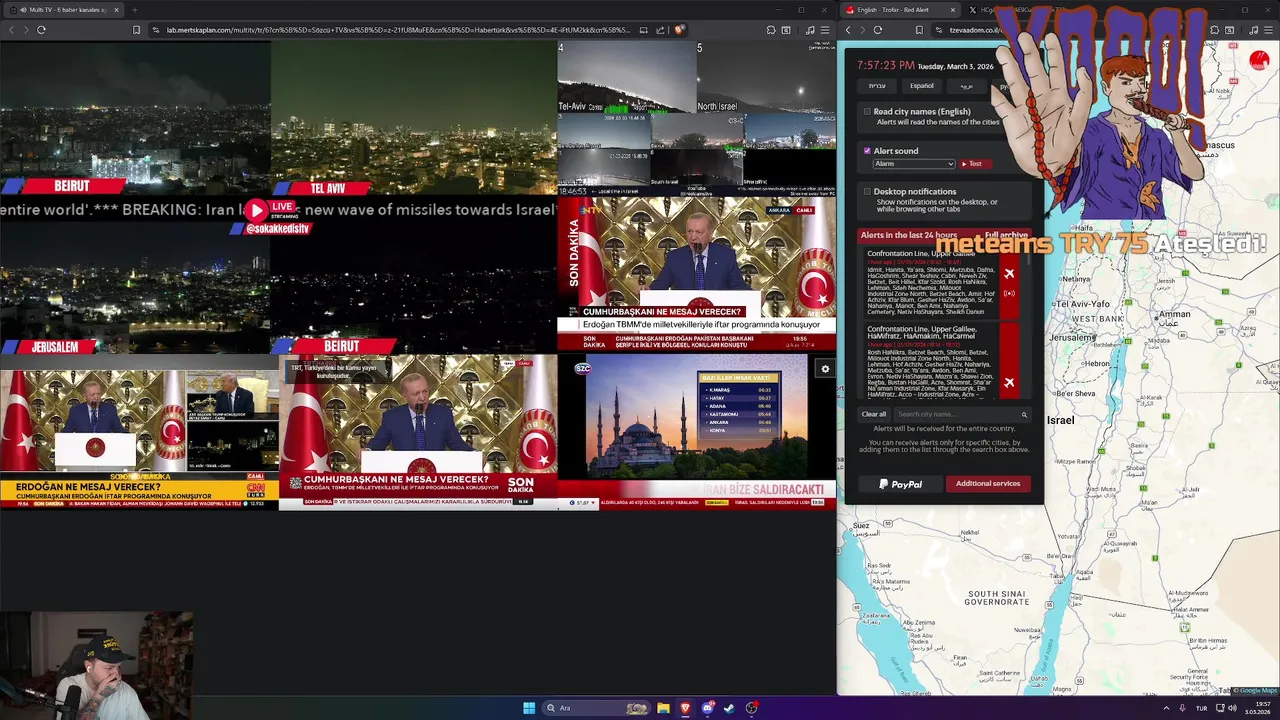The height and width of the screenshot is (720, 1280).
Task: Click Multi TV address bar URL
Action: coord(400,30)
